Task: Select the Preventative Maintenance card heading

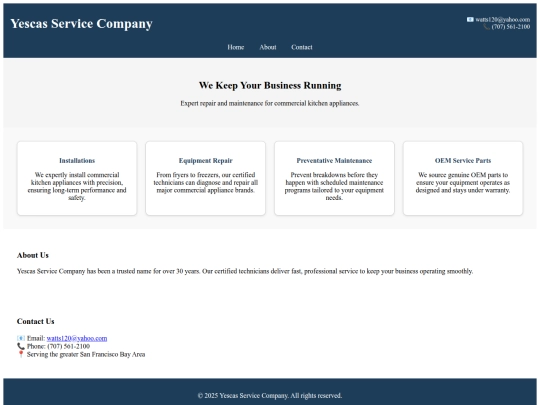Action: (x=334, y=160)
